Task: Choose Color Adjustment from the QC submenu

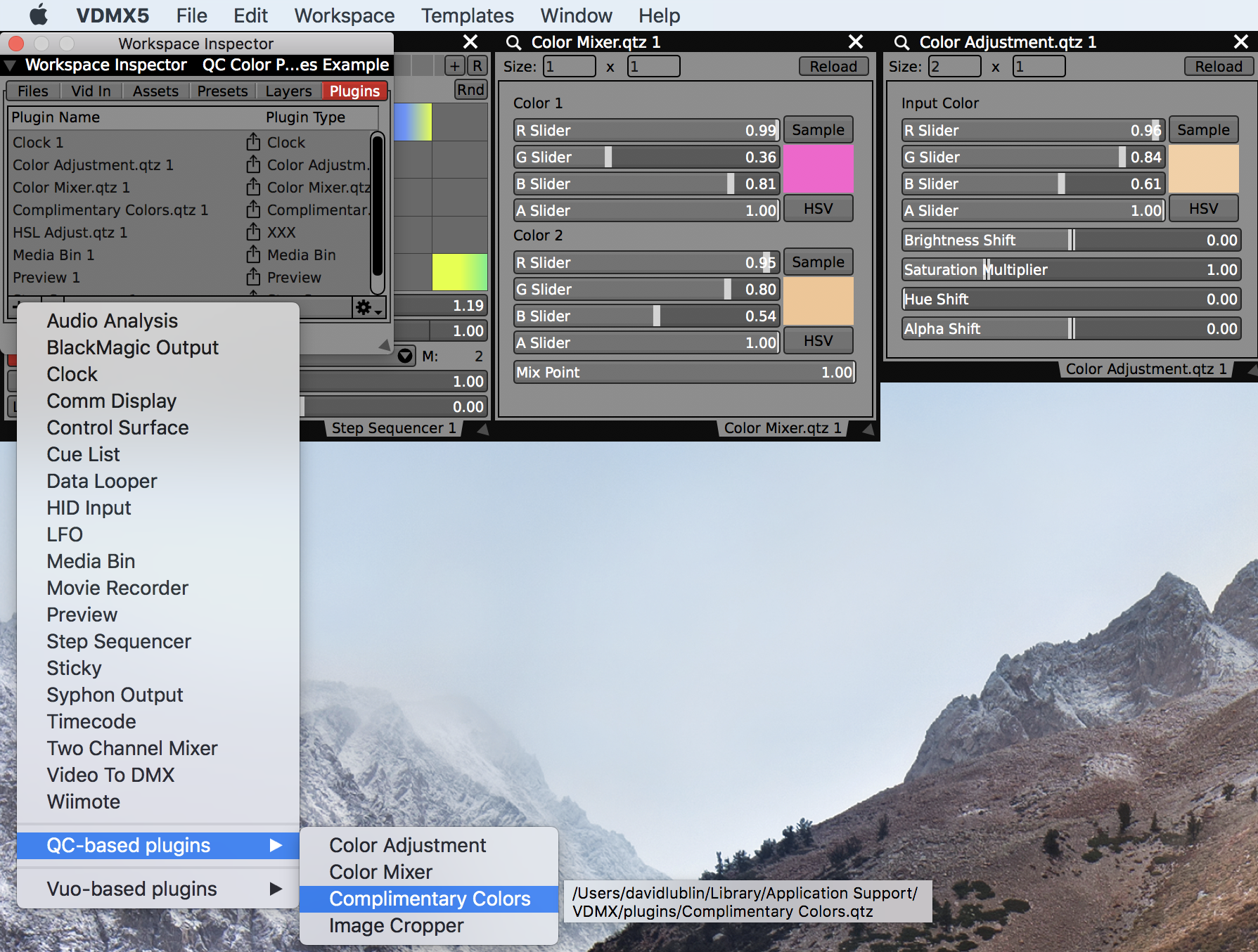Action: [x=429, y=845]
